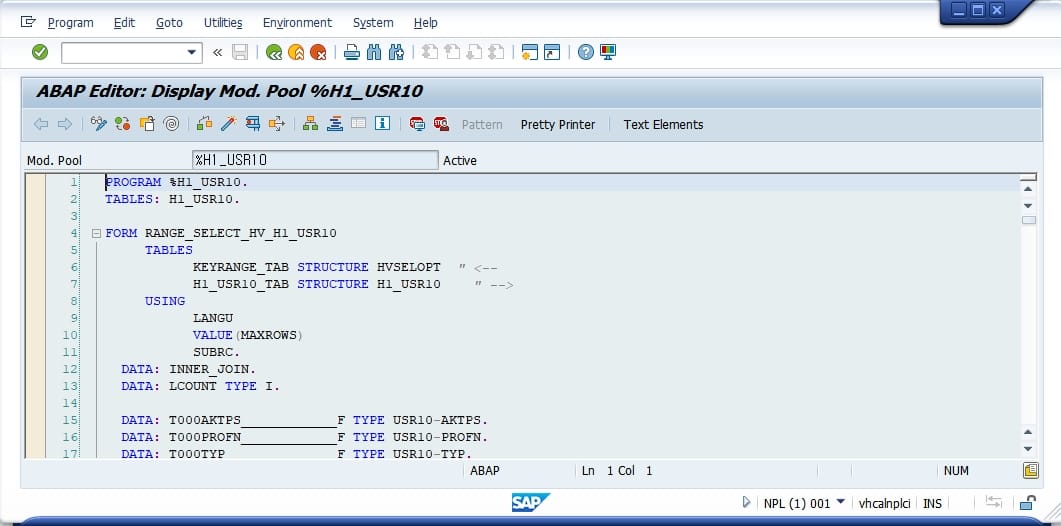The width and height of the screenshot is (1061, 526).
Task: Click the yellow Exit icon
Action: (x=296, y=52)
